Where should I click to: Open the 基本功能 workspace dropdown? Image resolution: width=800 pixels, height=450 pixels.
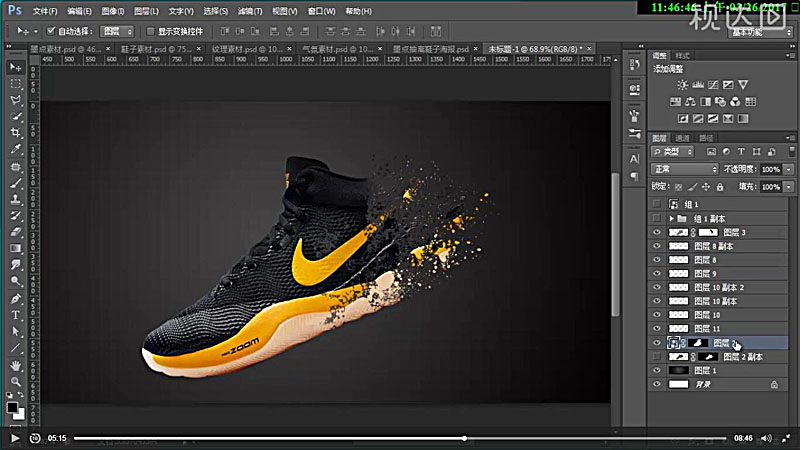point(760,32)
